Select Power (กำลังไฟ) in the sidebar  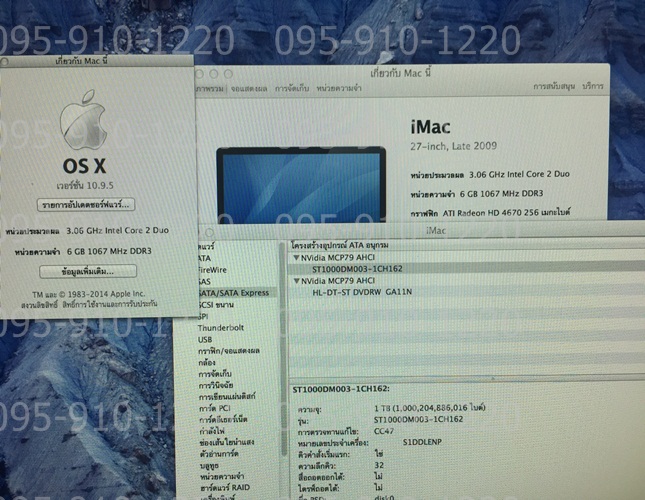coord(212,431)
